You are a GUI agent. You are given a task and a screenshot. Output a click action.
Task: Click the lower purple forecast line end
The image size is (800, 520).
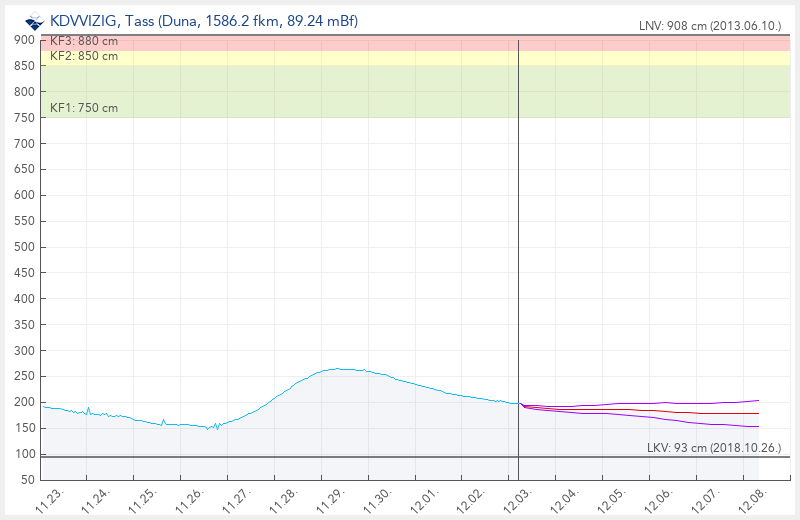(x=757, y=426)
